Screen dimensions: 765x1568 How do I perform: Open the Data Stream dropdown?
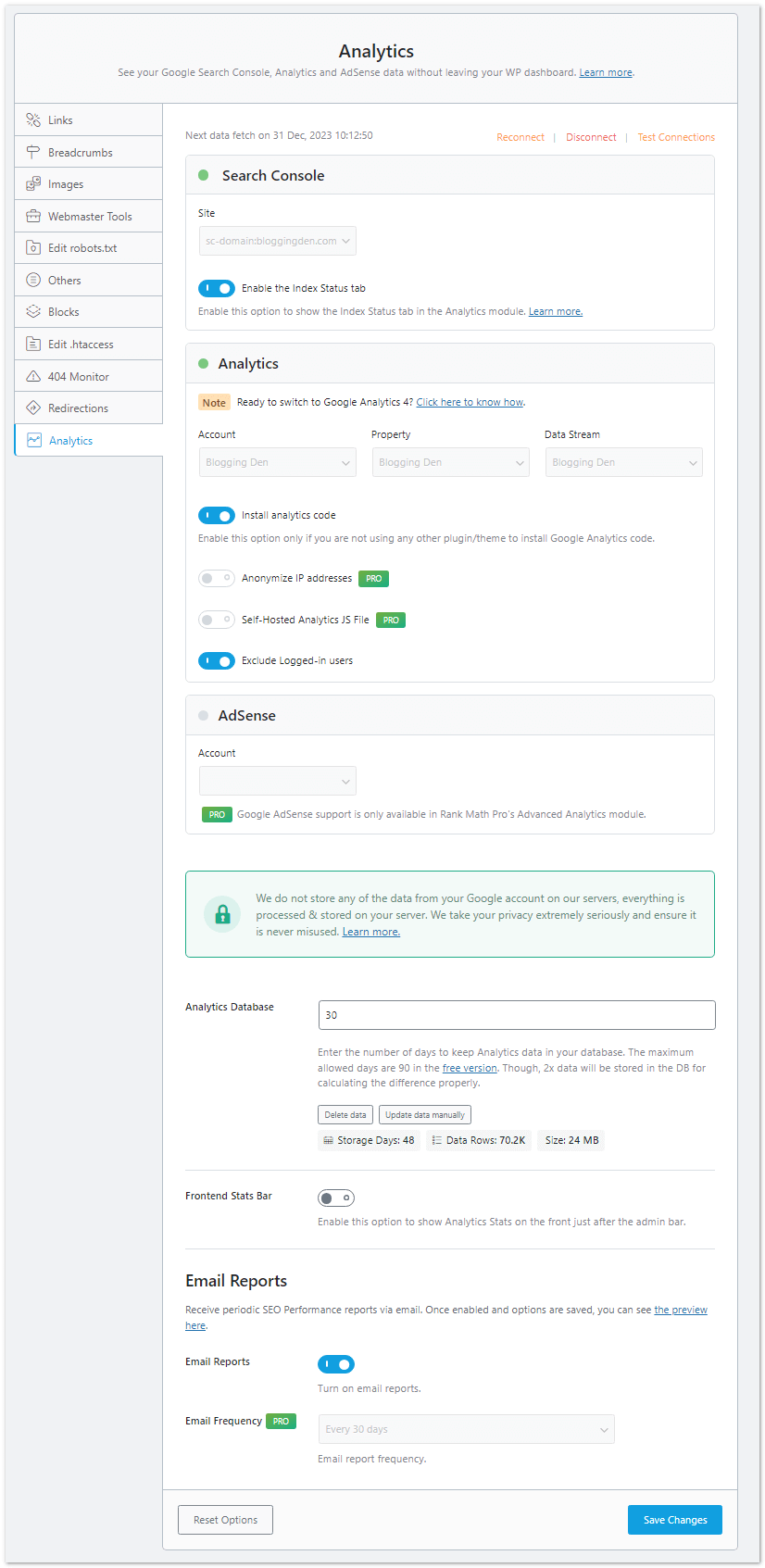[x=623, y=462]
